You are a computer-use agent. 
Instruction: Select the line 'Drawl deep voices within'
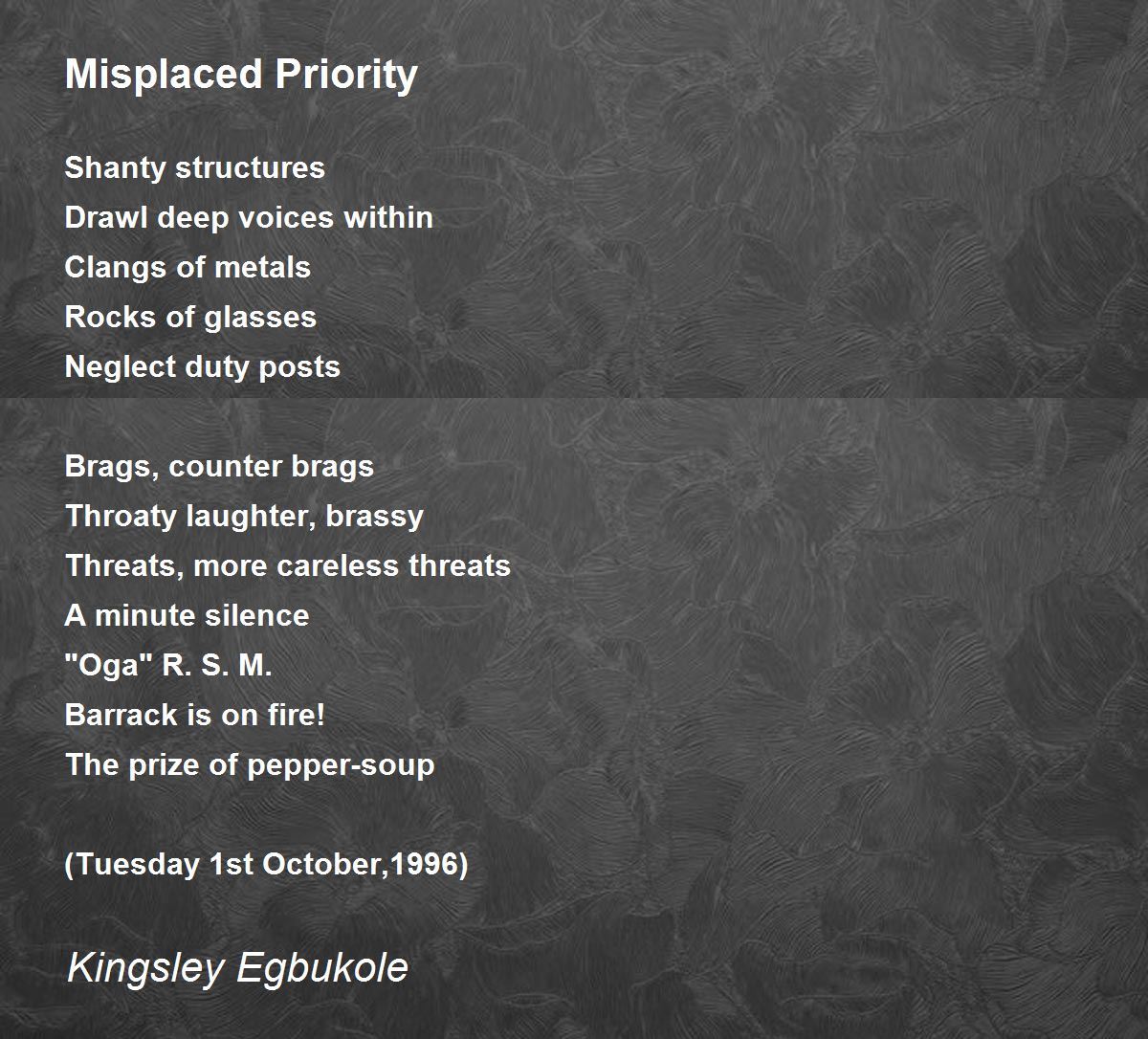coord(249,218)
